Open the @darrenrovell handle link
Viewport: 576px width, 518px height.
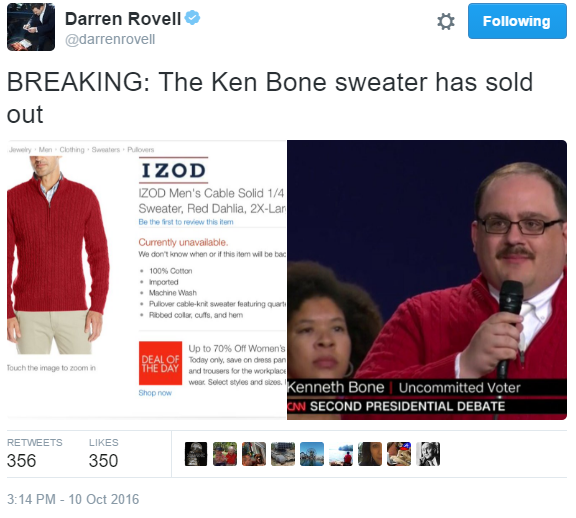click(x=110, y=39)
